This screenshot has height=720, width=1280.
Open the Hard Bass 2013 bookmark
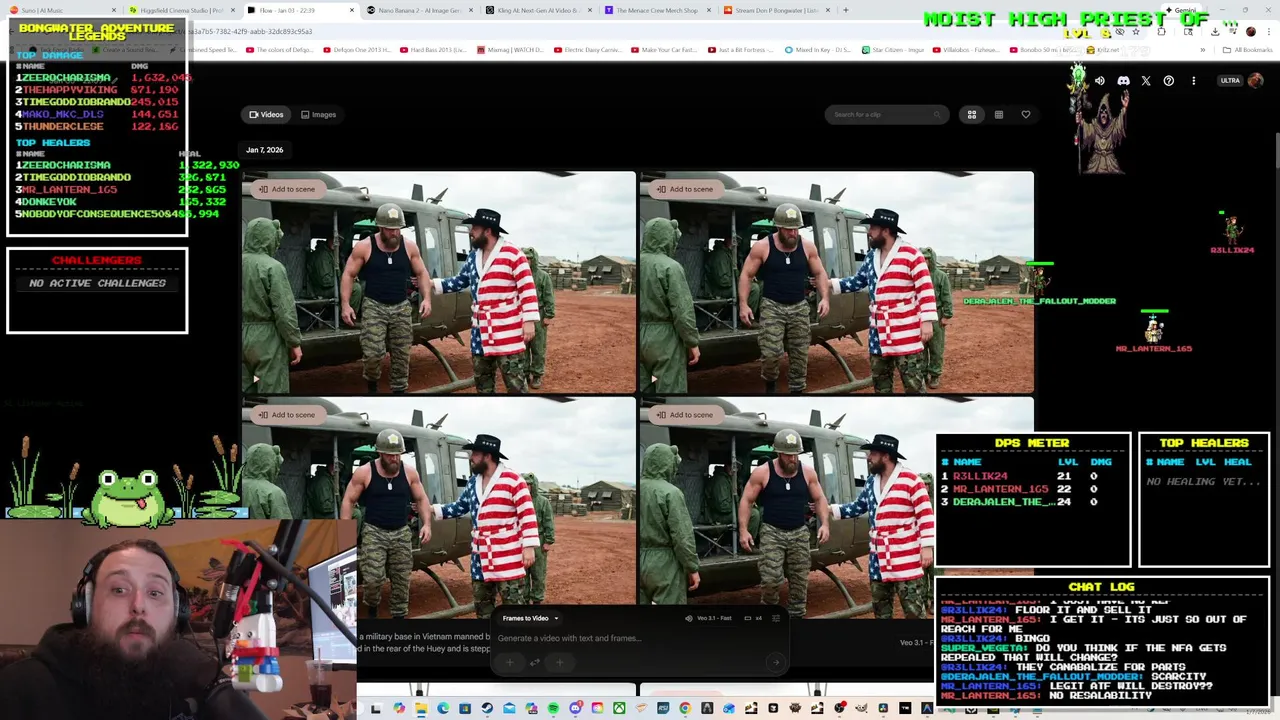coord(433,50)
